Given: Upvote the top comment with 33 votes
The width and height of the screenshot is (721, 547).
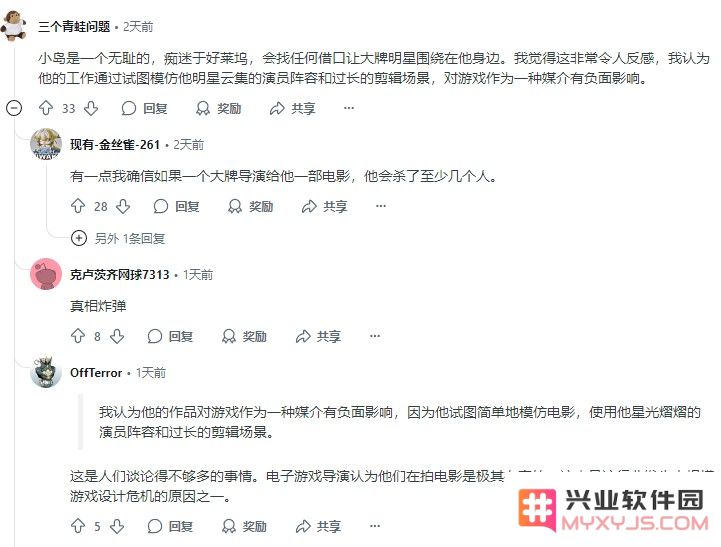Looking at the screenshot, I should (x=46, y=108).
